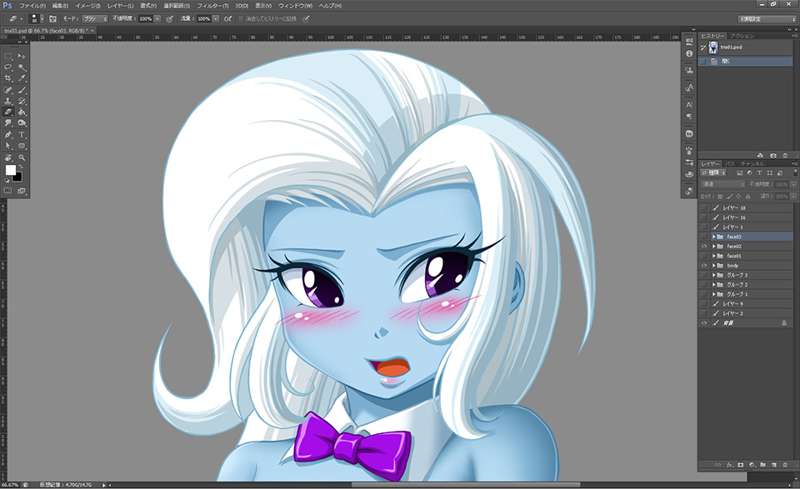Viewport: 800px width, 489px height.
Task: Select the Type tool
Action: 21,135
